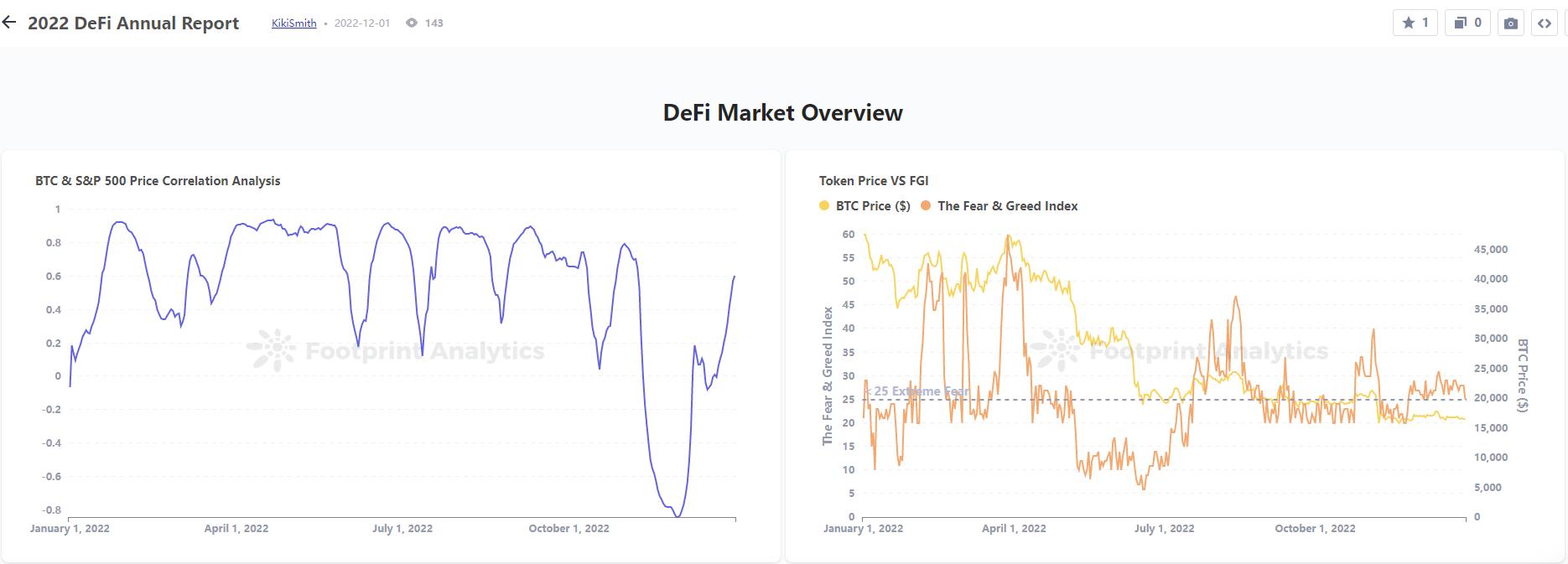This screenshot has height=564, width=1568.
Task: Click the 25 Extreme Fear threshold label
Action: 920,391
